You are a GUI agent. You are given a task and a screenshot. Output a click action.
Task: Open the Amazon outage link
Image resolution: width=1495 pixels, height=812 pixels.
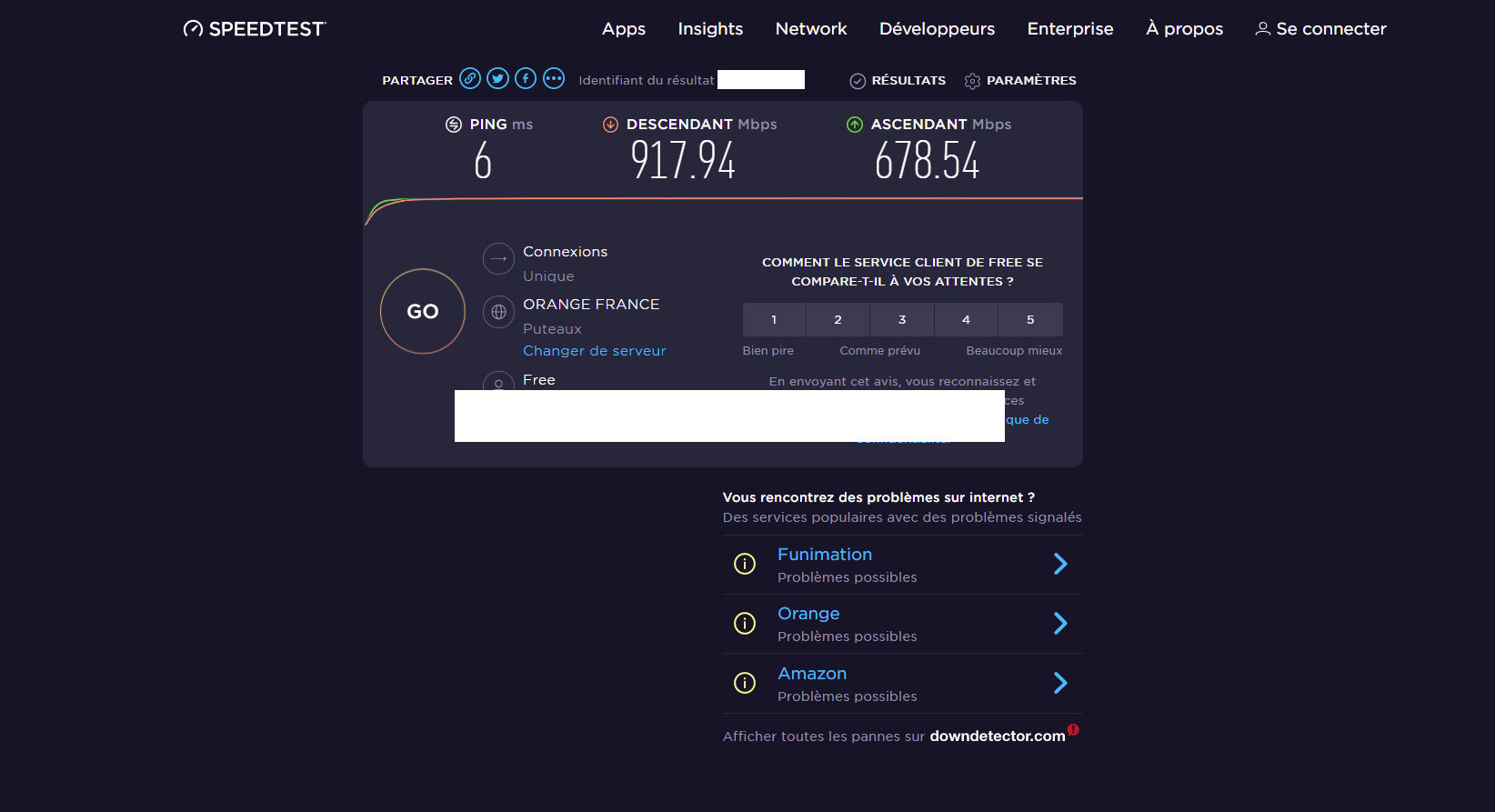(x=812, y=674)
